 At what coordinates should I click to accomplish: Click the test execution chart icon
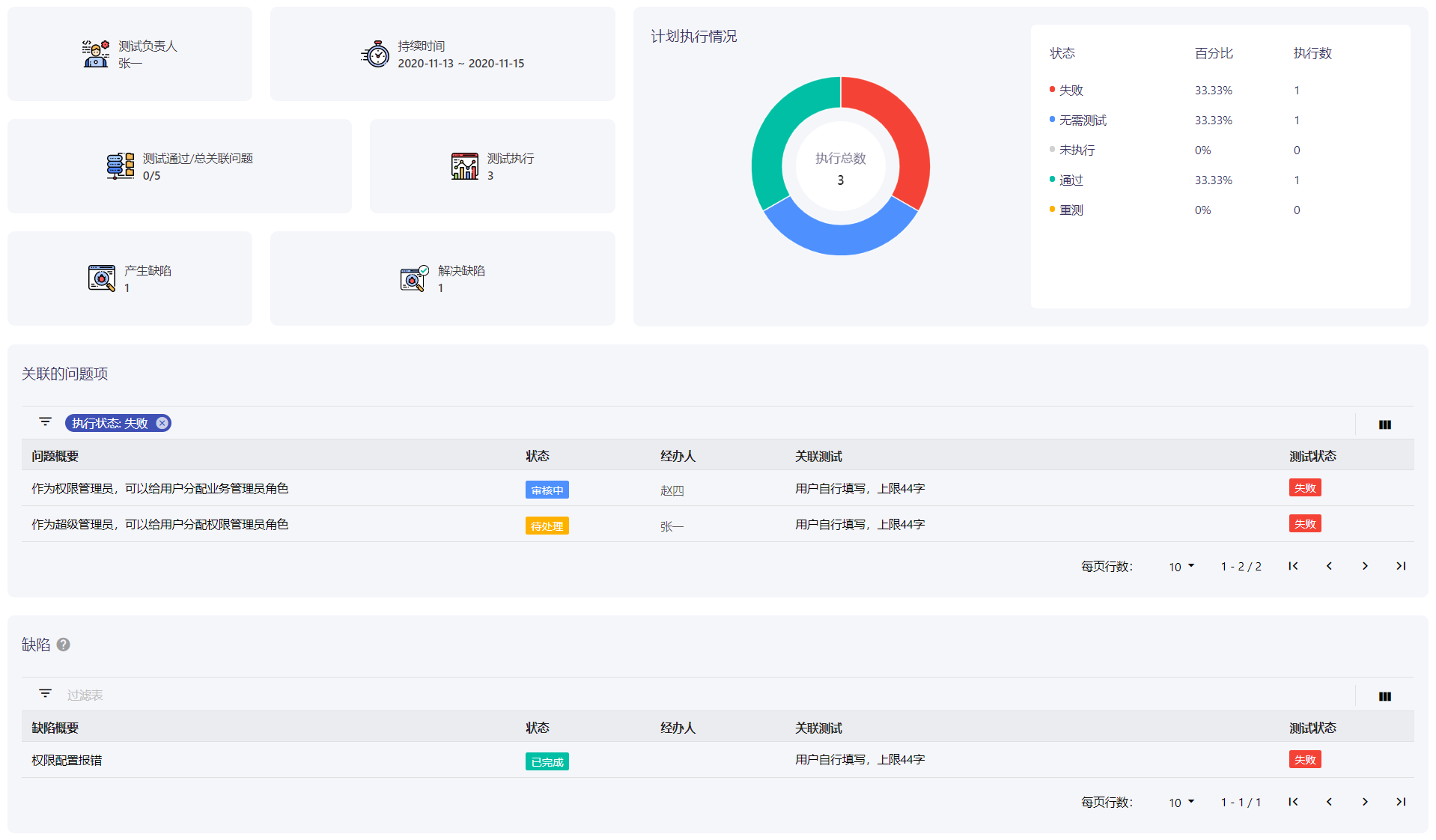coord(465,166)
